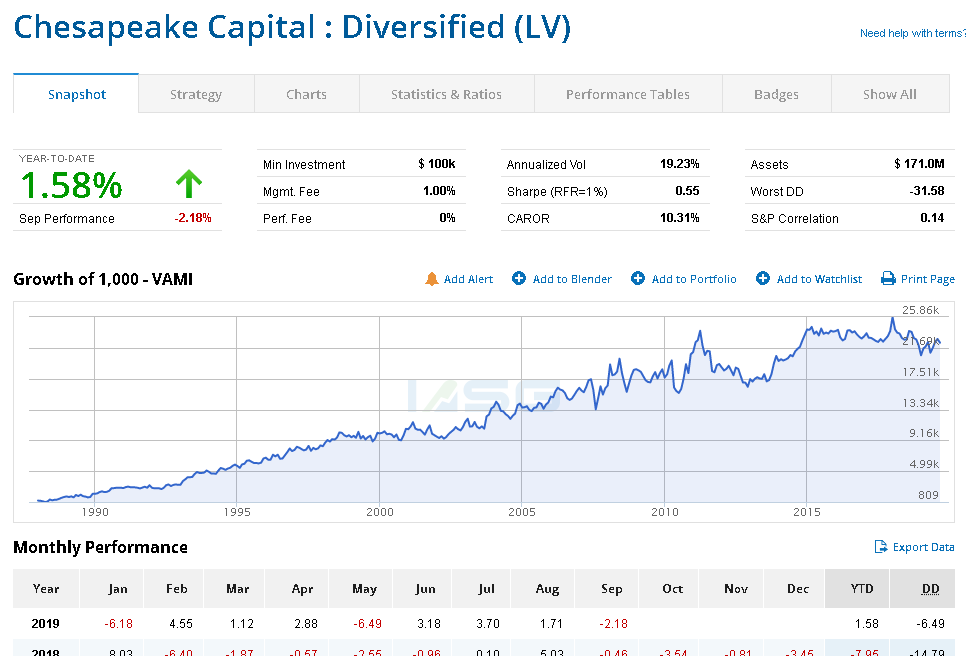The image size is (966, 656).
Task: Click the Mgmt. Fee 1.00% value
Action: pos(439,191)
